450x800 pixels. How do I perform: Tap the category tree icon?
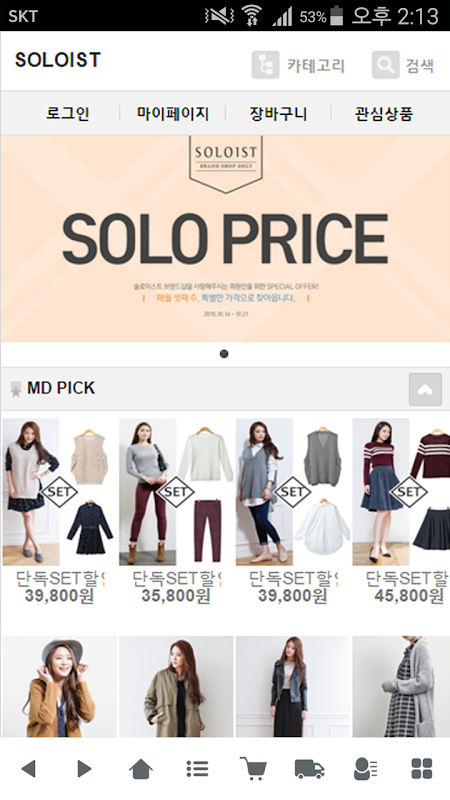click(x=265, y=65)
